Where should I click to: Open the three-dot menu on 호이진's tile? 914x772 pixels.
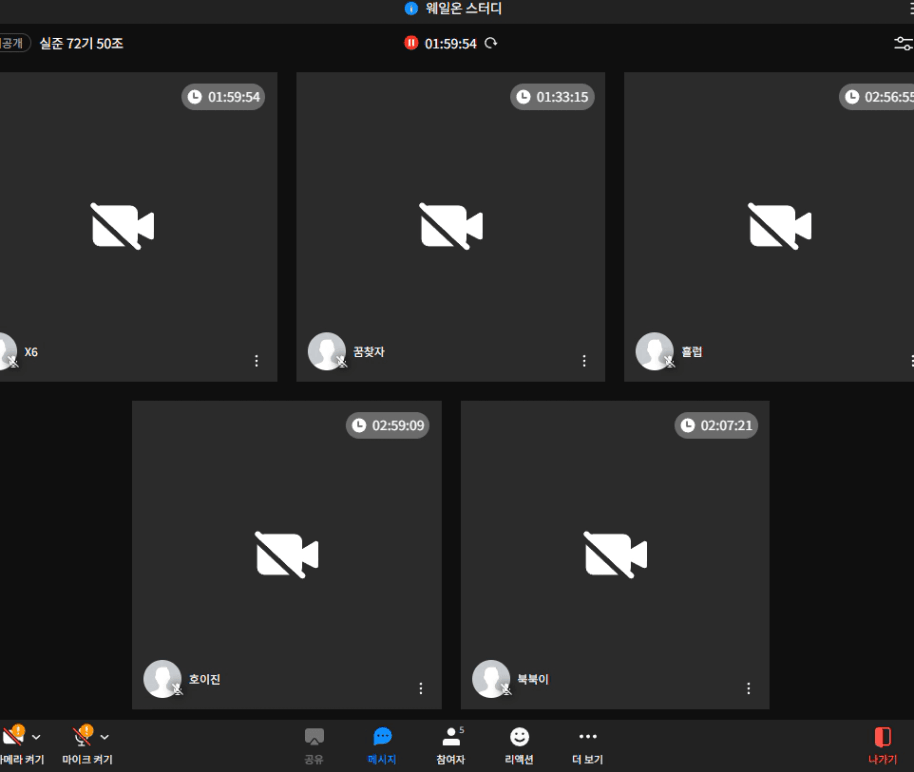(x=421, y=689)
